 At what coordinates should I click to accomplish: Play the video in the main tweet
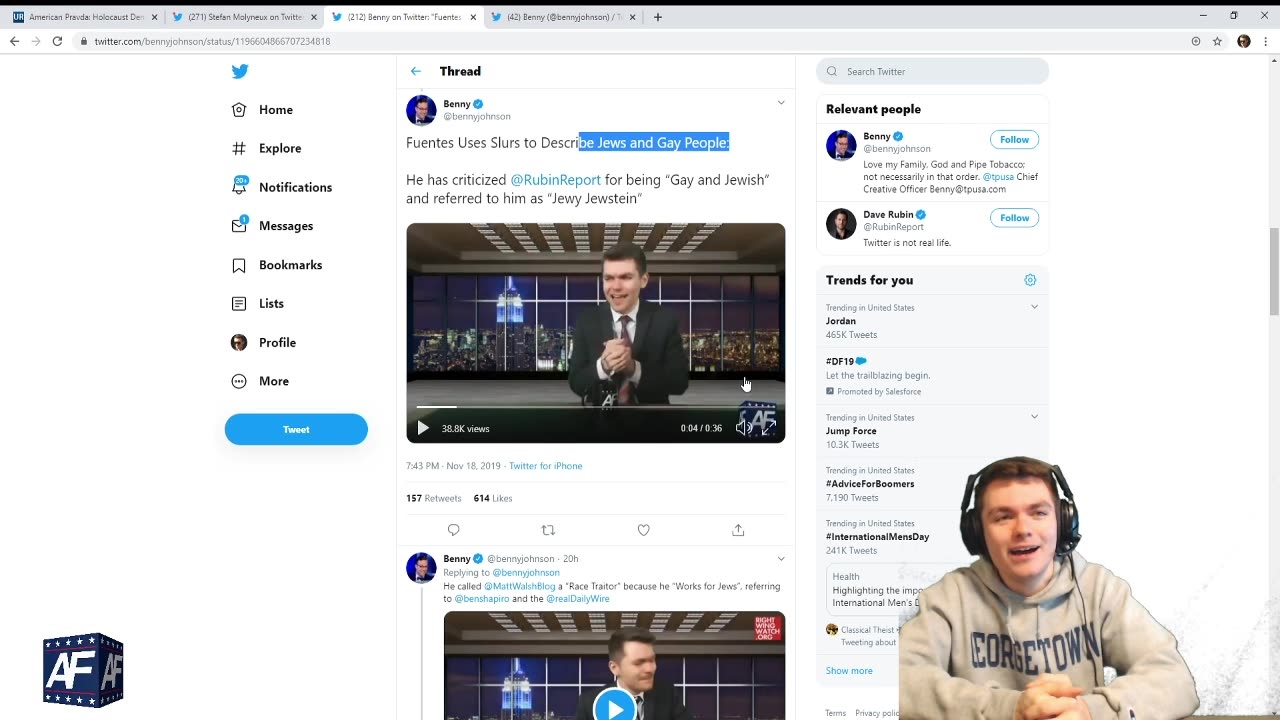tap(423, 428)
